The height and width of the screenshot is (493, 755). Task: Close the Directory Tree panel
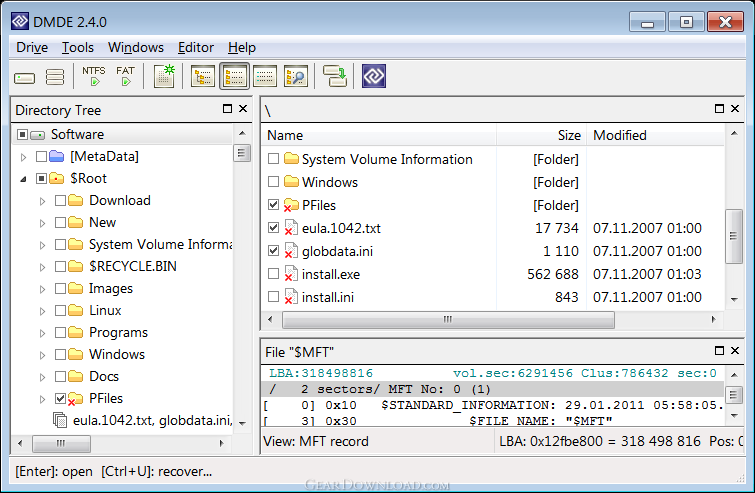[243, 109]
